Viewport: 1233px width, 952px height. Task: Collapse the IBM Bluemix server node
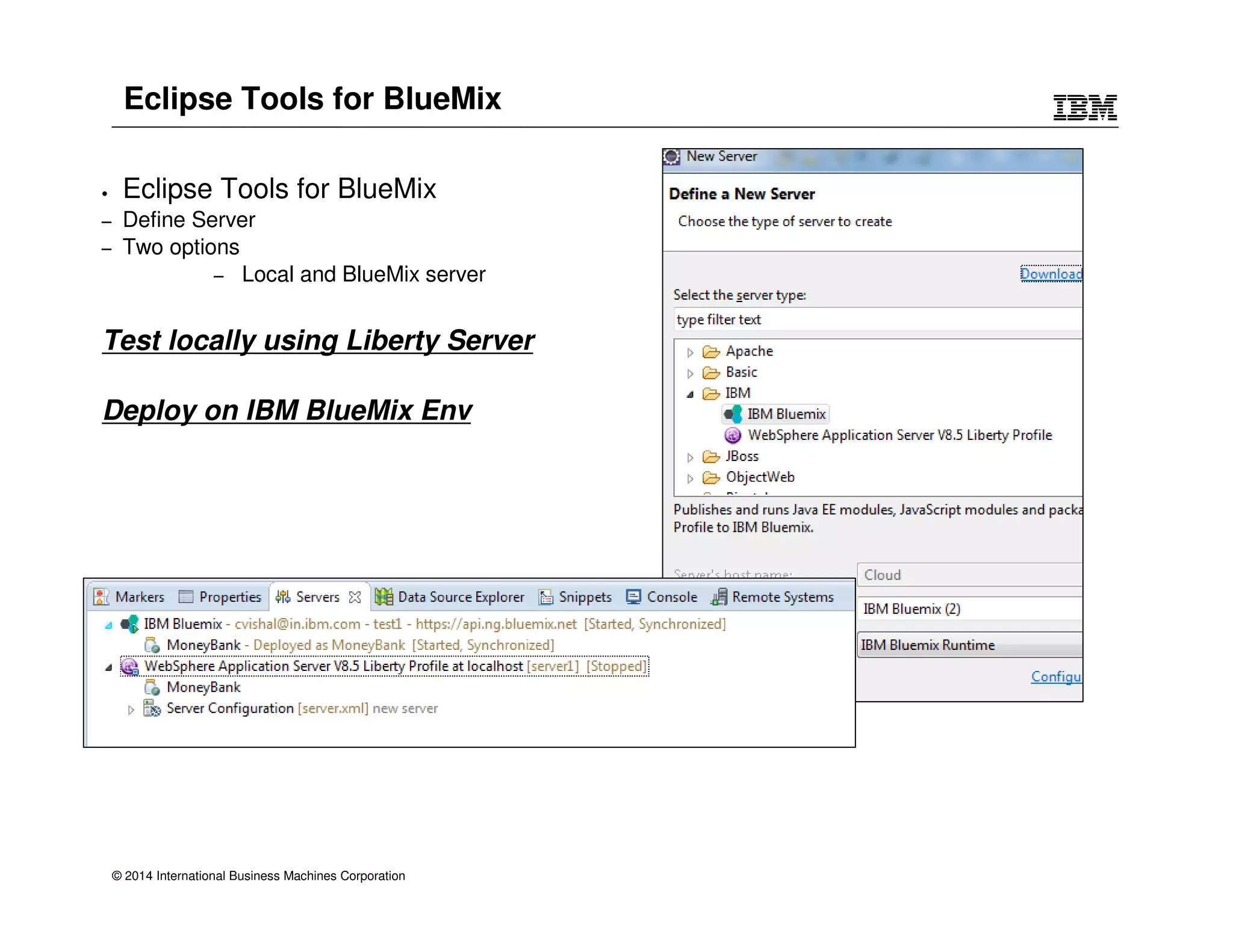pyautogui.click(x=108, y=626)
